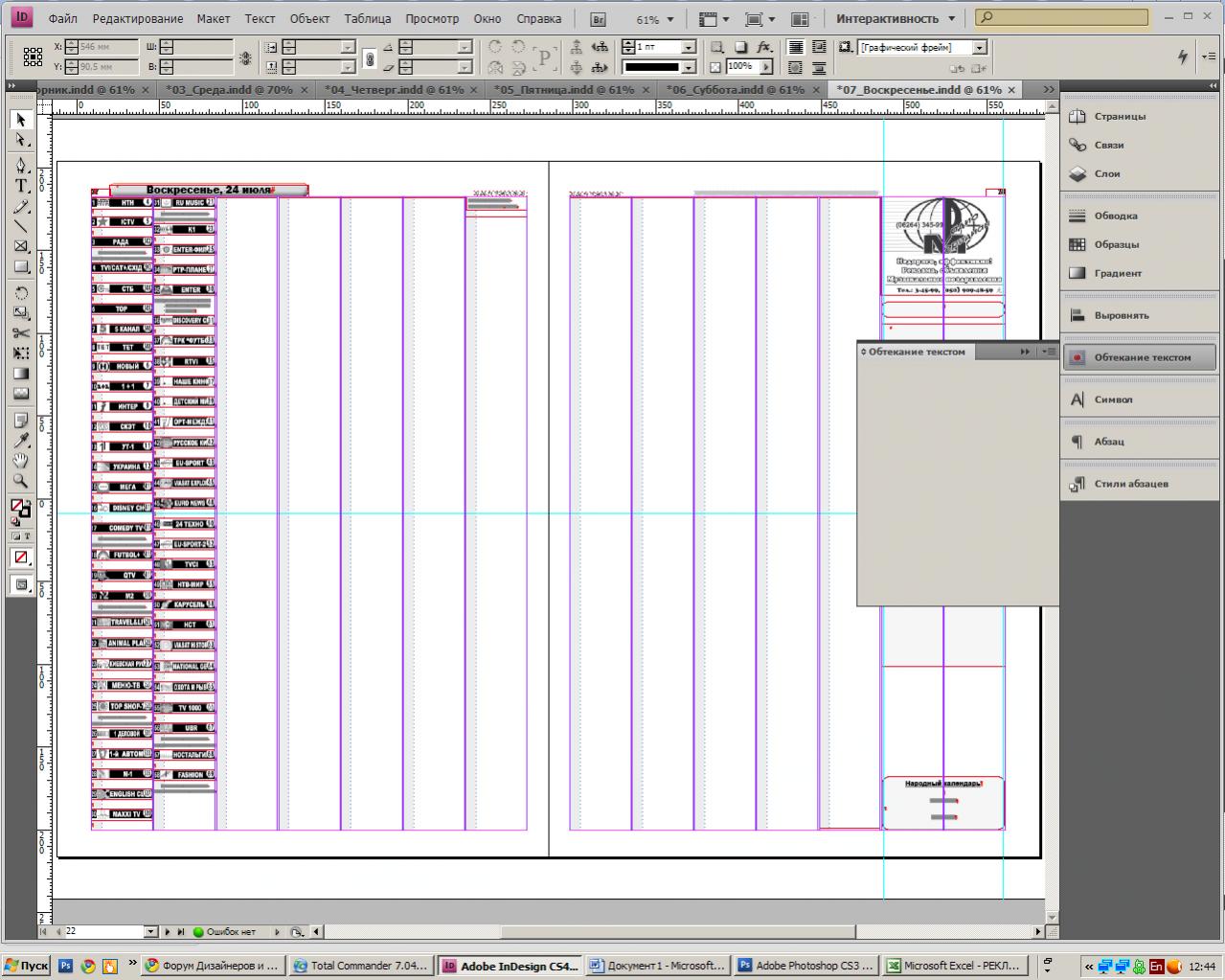Open the Связи panel
The image size is (1225, 980).
(1141, 145)
